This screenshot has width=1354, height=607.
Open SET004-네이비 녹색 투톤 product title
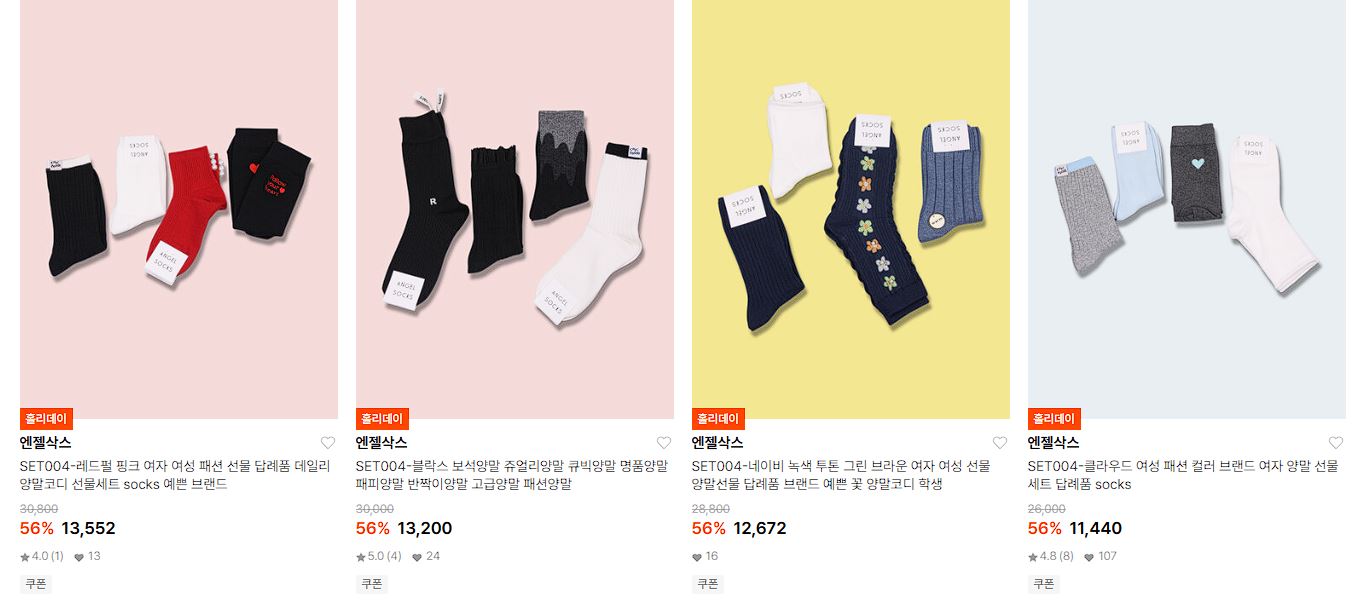point(841,475)
